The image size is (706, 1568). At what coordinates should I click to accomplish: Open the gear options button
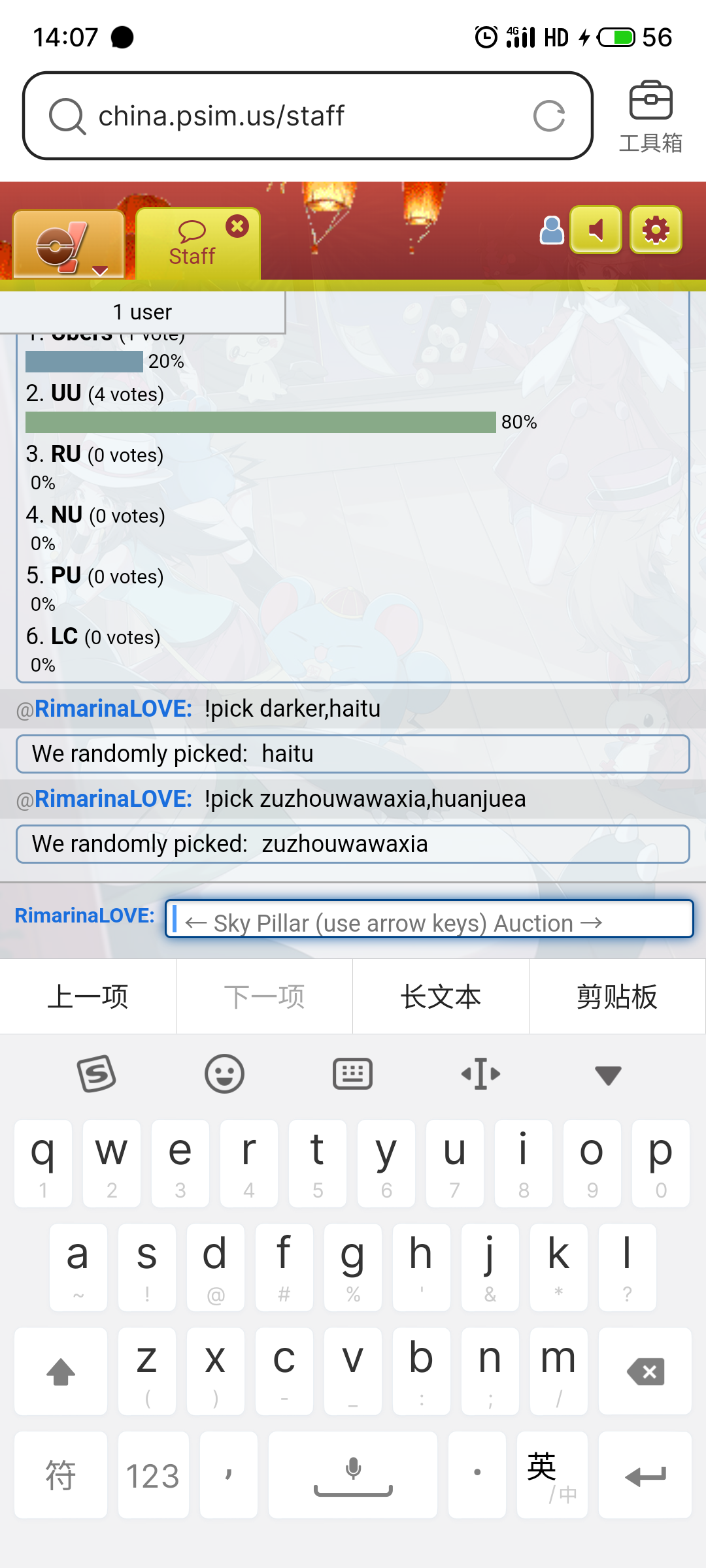coord(656,230)
